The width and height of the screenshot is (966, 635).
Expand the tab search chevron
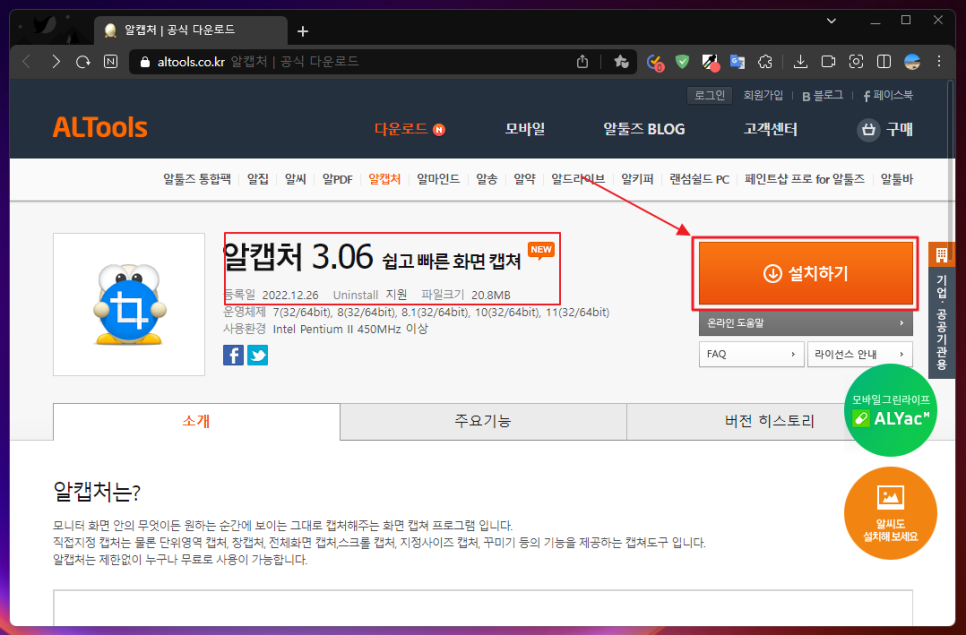[x=831, y=21]
